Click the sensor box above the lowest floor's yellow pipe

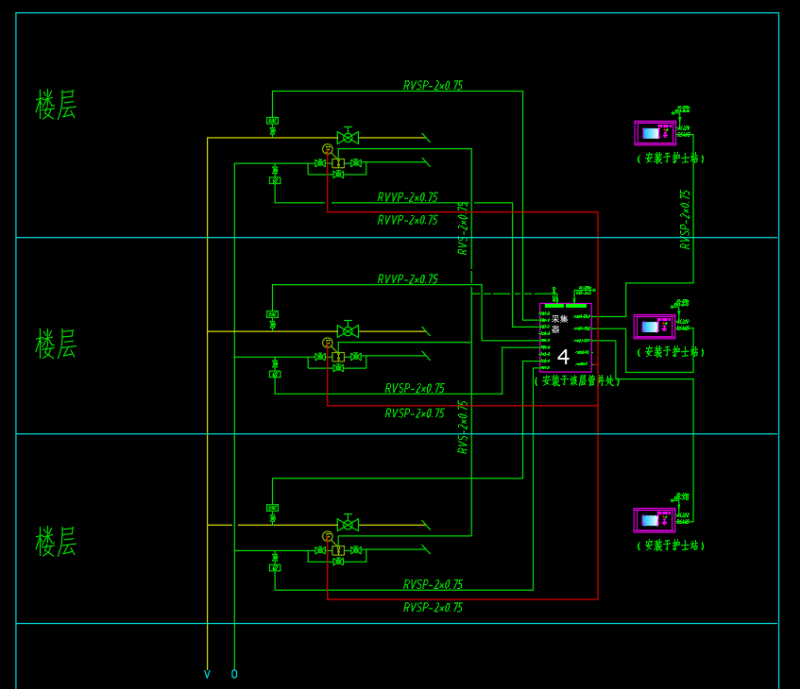[x=272, y=508]
